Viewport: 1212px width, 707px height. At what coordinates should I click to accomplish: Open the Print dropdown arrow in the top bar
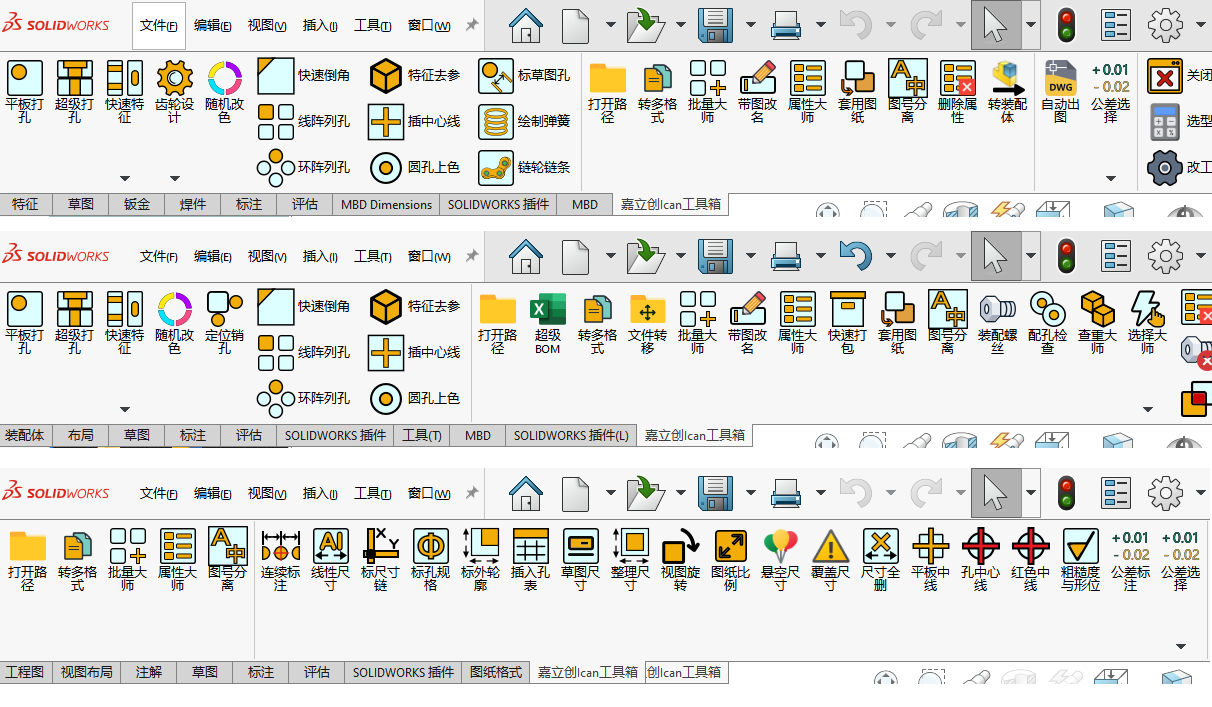pos(819,25)
